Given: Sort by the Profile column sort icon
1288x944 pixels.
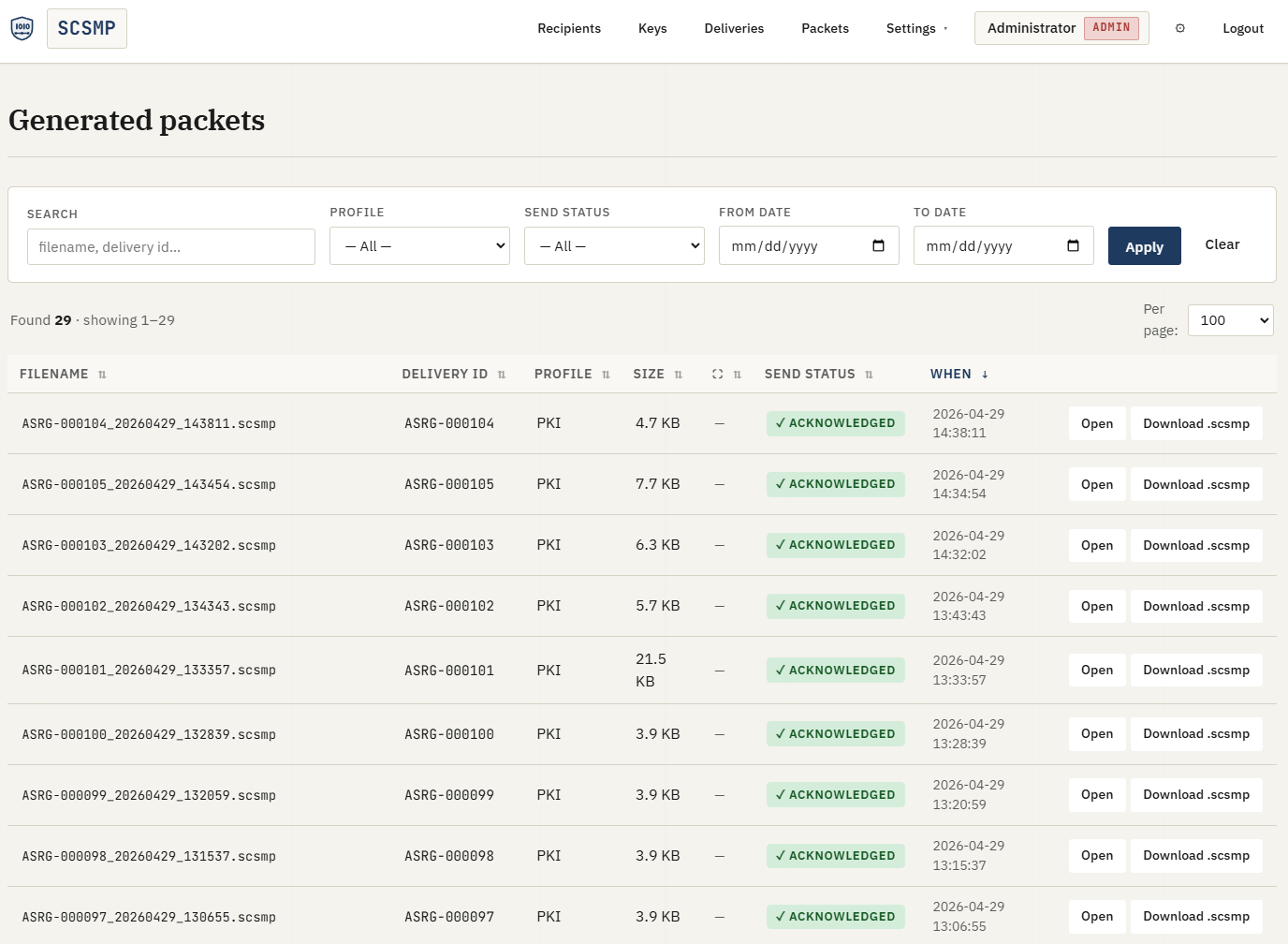Looking at the screenshot, I should pyautogui.click(x=606, y=375).
